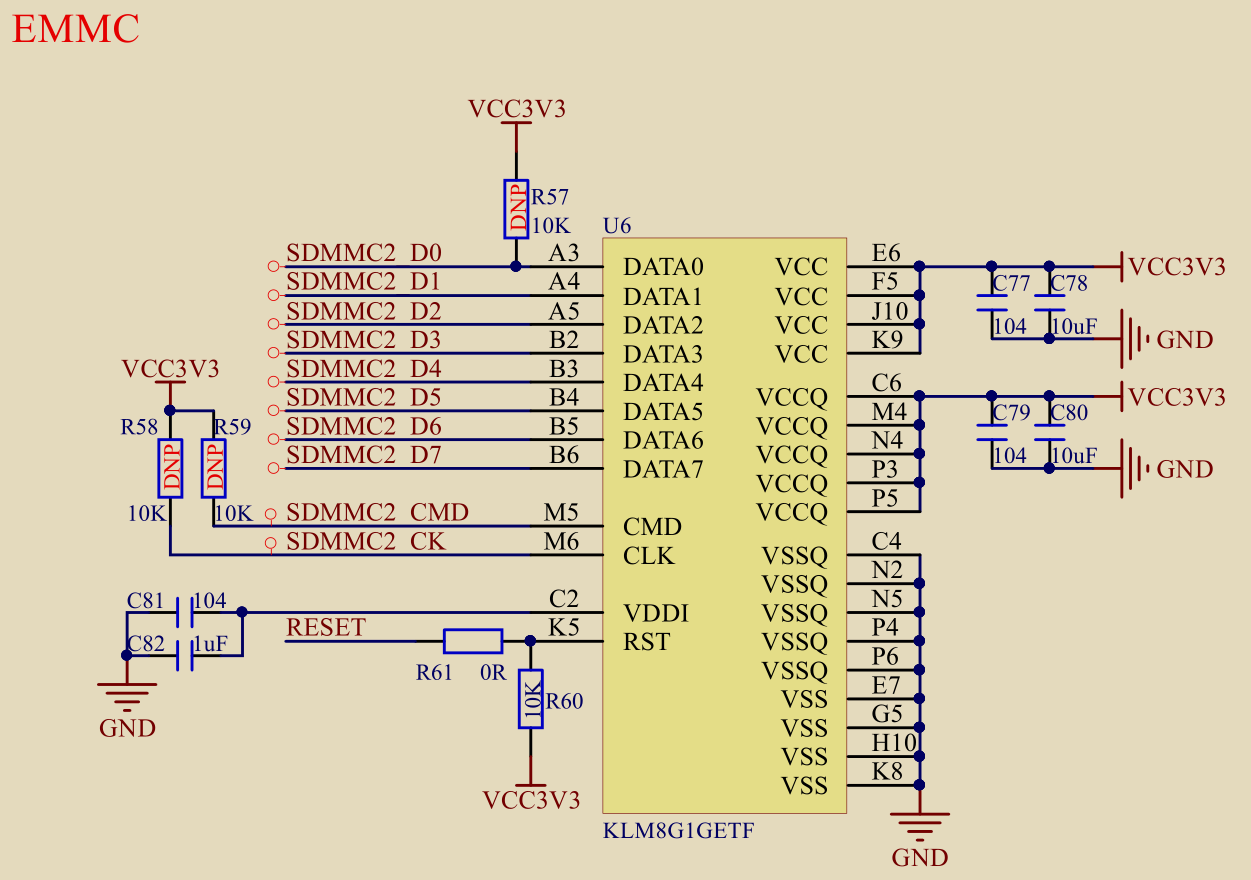Click the VDDI pin name

point(656,614)
